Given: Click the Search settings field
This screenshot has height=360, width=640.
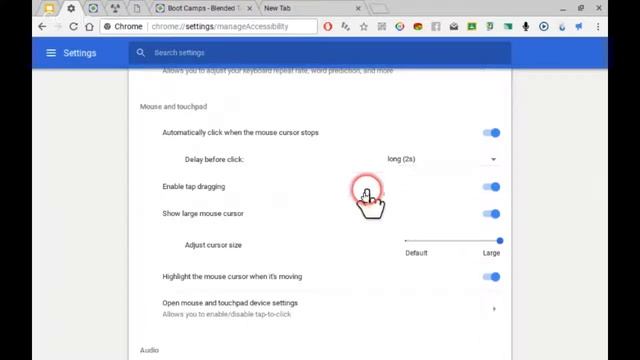Looking at the screenshot, I should pos(320,53).
